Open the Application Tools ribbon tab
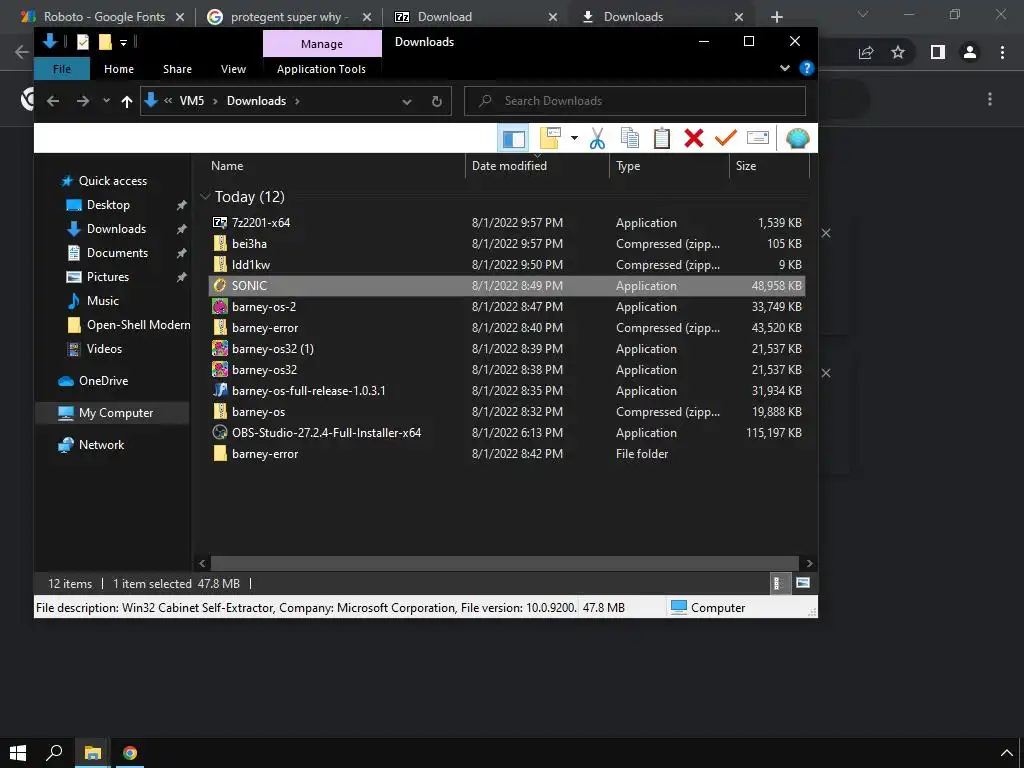 [x=321, y=69]
